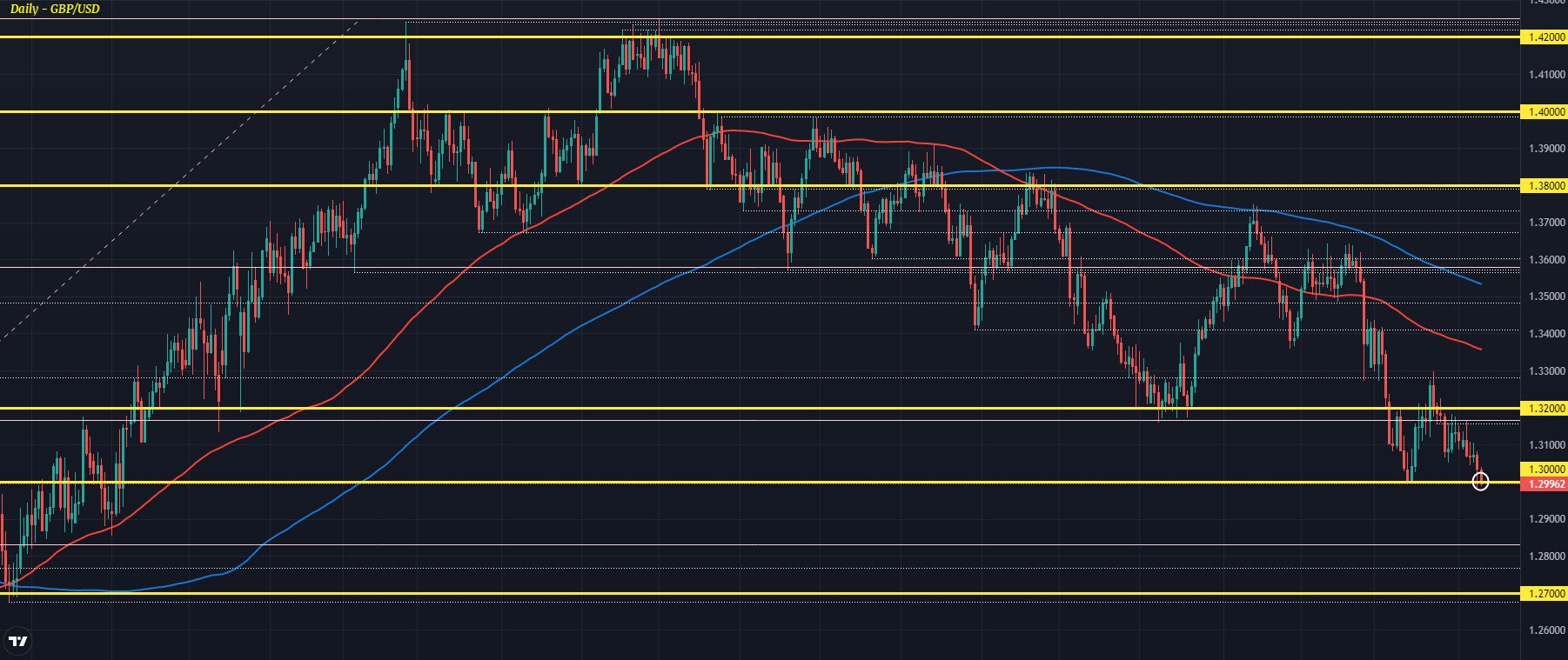
Task: Click the right end of the blue moving average
Action: tap(1479, 283)
